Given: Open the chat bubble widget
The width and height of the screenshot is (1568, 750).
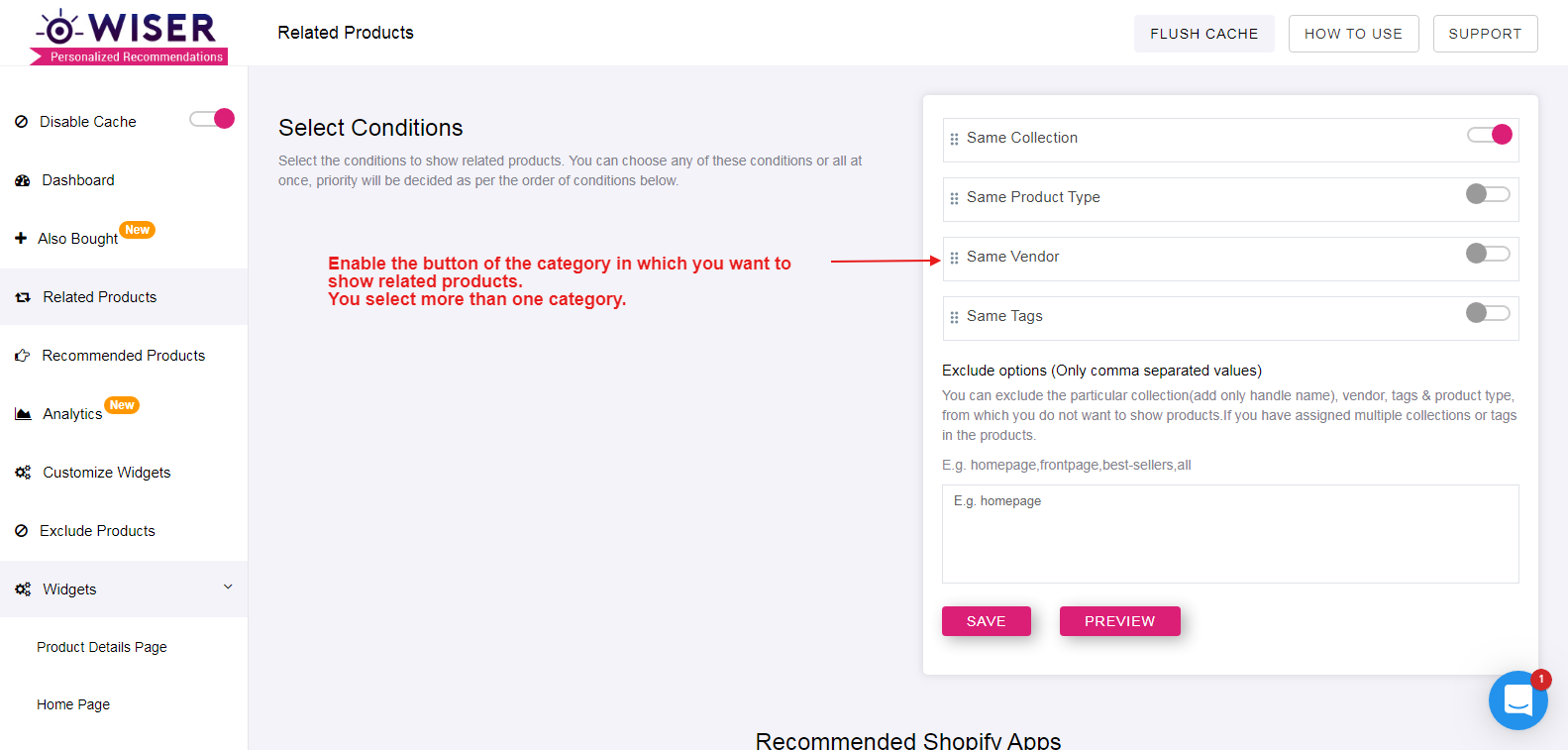Looking at the screenshot, I should (x=1517, y=700).
